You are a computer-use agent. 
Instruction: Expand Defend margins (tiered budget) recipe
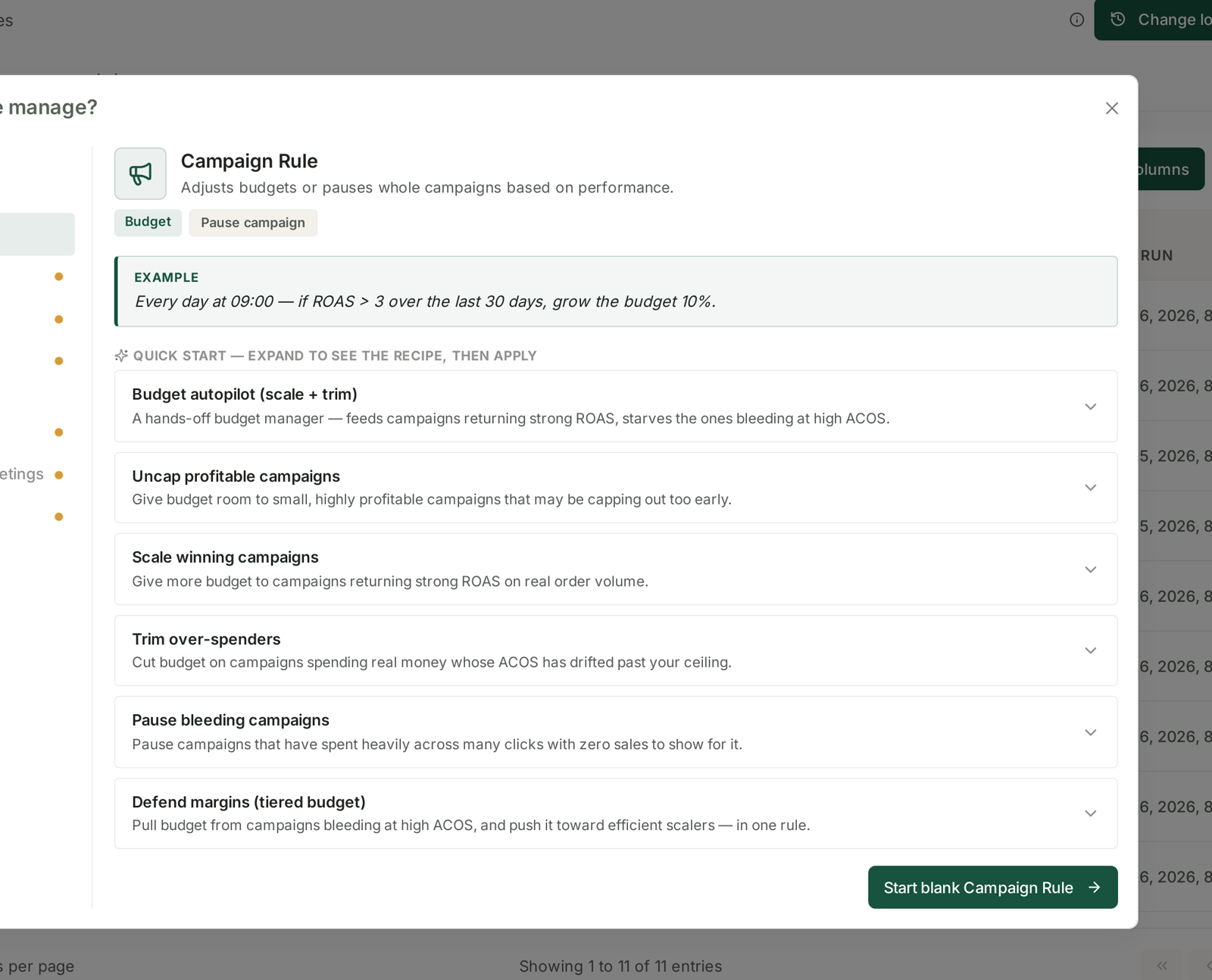tap(616, 813)
